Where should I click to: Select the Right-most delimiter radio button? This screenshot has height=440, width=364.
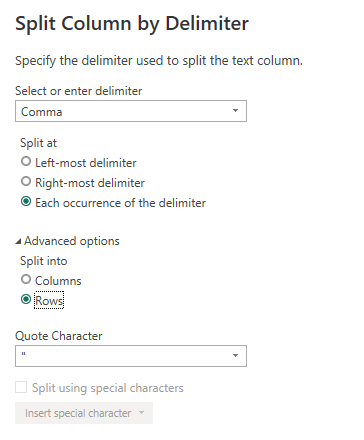tap(26, 182)
